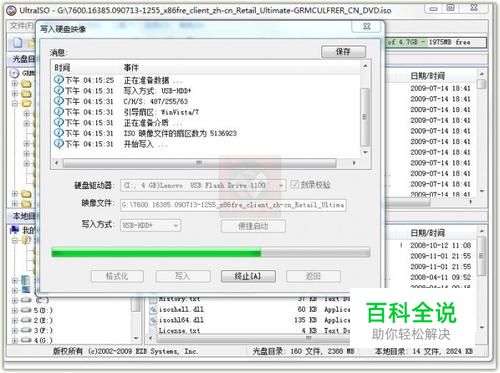Click the UltraISO app icon in title bar
Image resolution: width=500 pixels, height=373 pixels.
tap(11, 11)
